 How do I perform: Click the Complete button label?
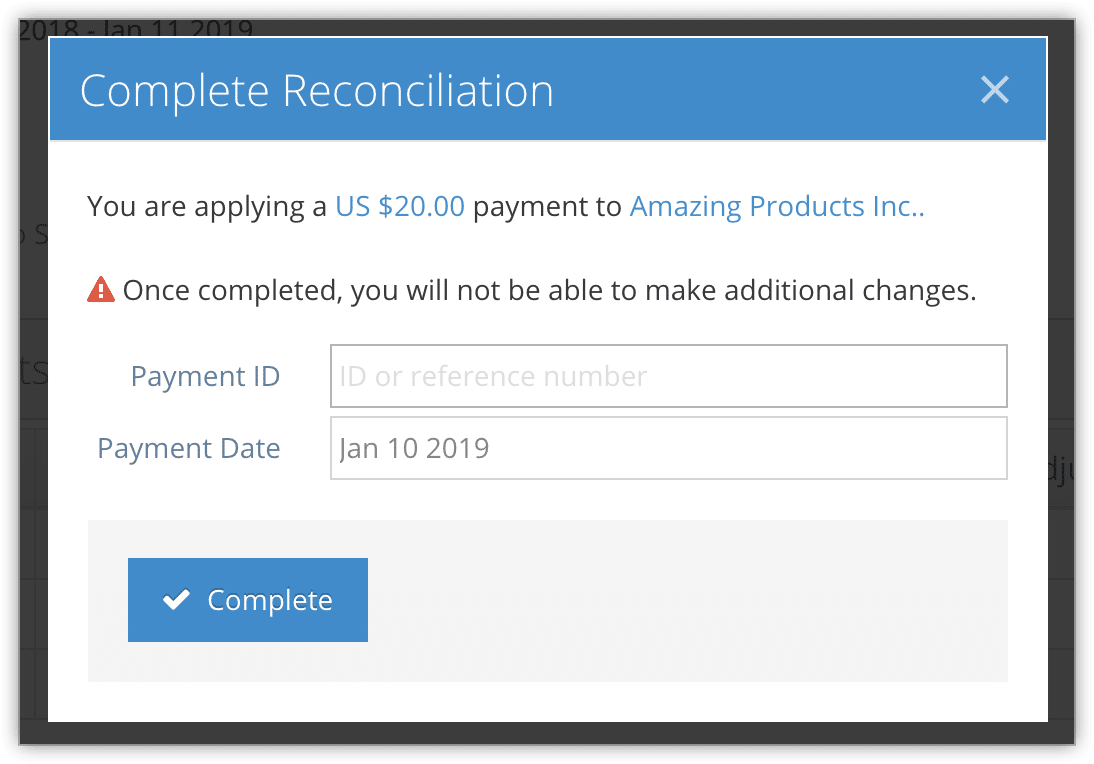[x=270, y=600]
